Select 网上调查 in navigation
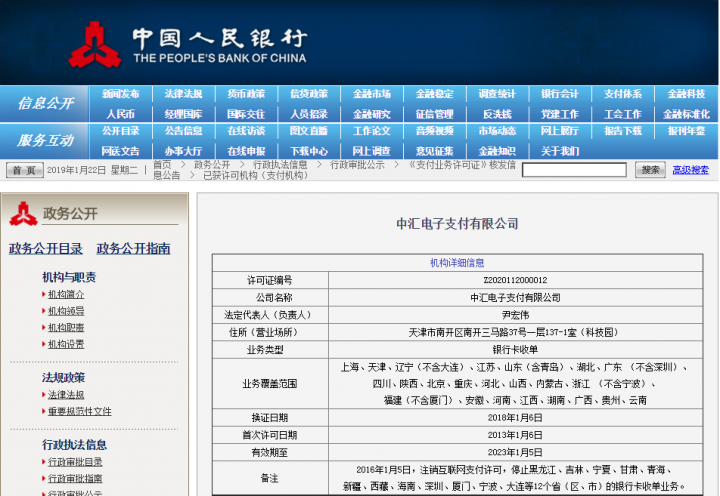 point(371,151)
